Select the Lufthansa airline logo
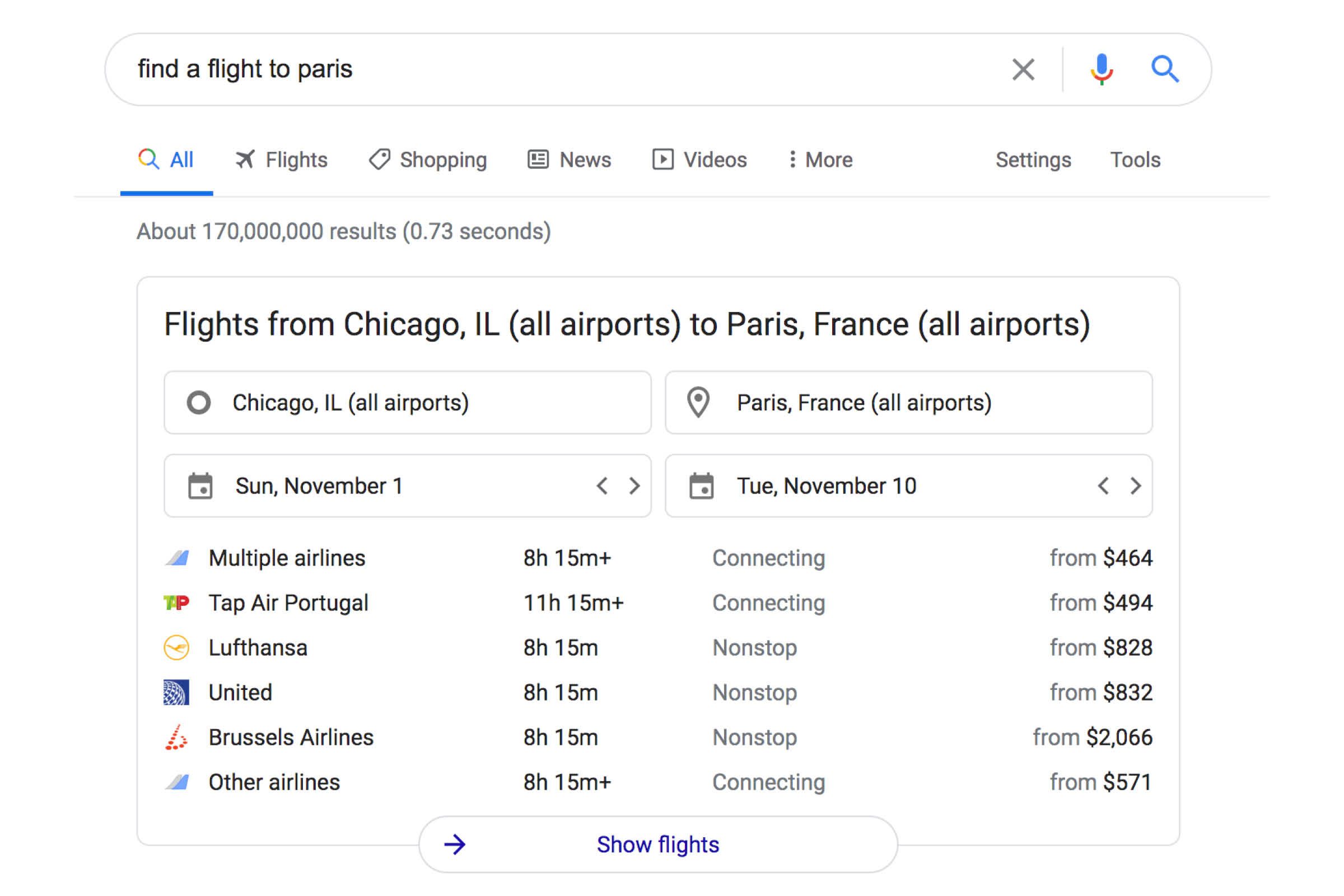This screenshot has height=896, width=1344. (x=177, y=647)
